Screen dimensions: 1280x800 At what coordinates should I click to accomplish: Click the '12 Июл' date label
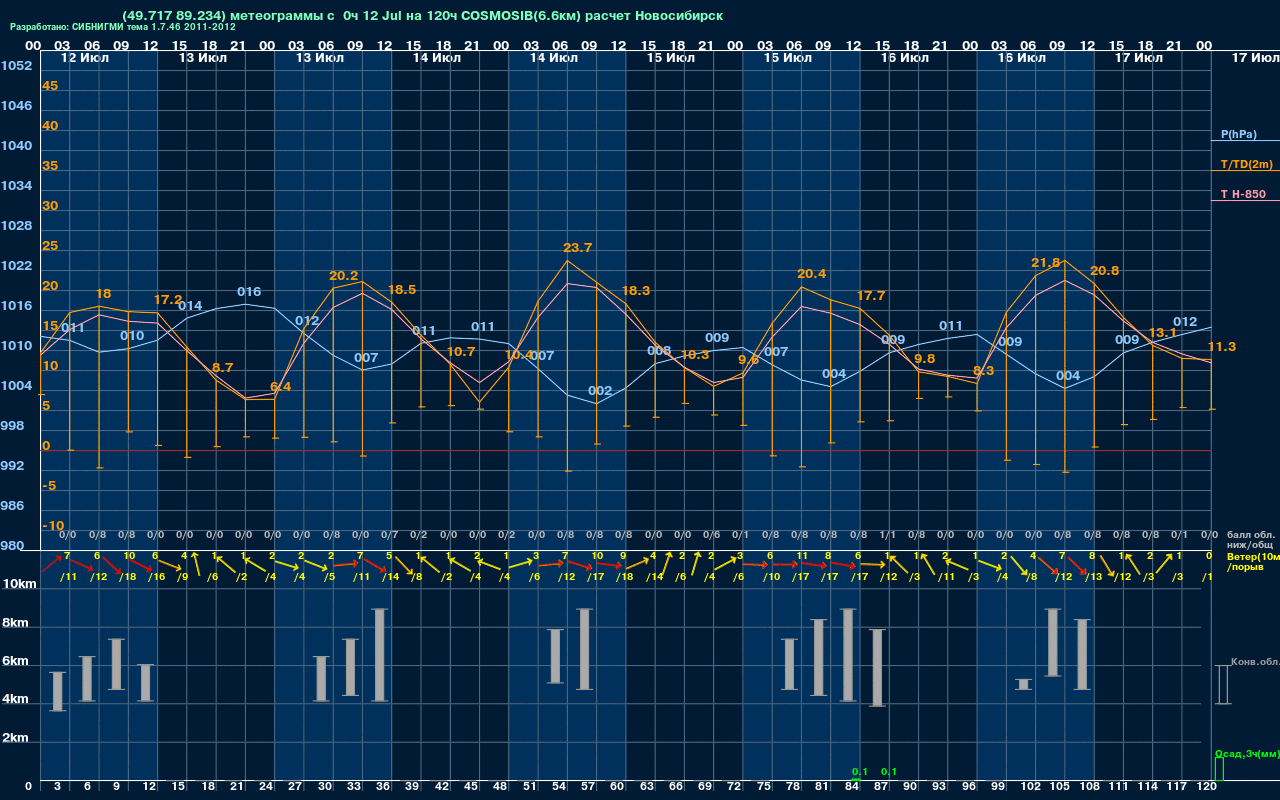(85, 58)
